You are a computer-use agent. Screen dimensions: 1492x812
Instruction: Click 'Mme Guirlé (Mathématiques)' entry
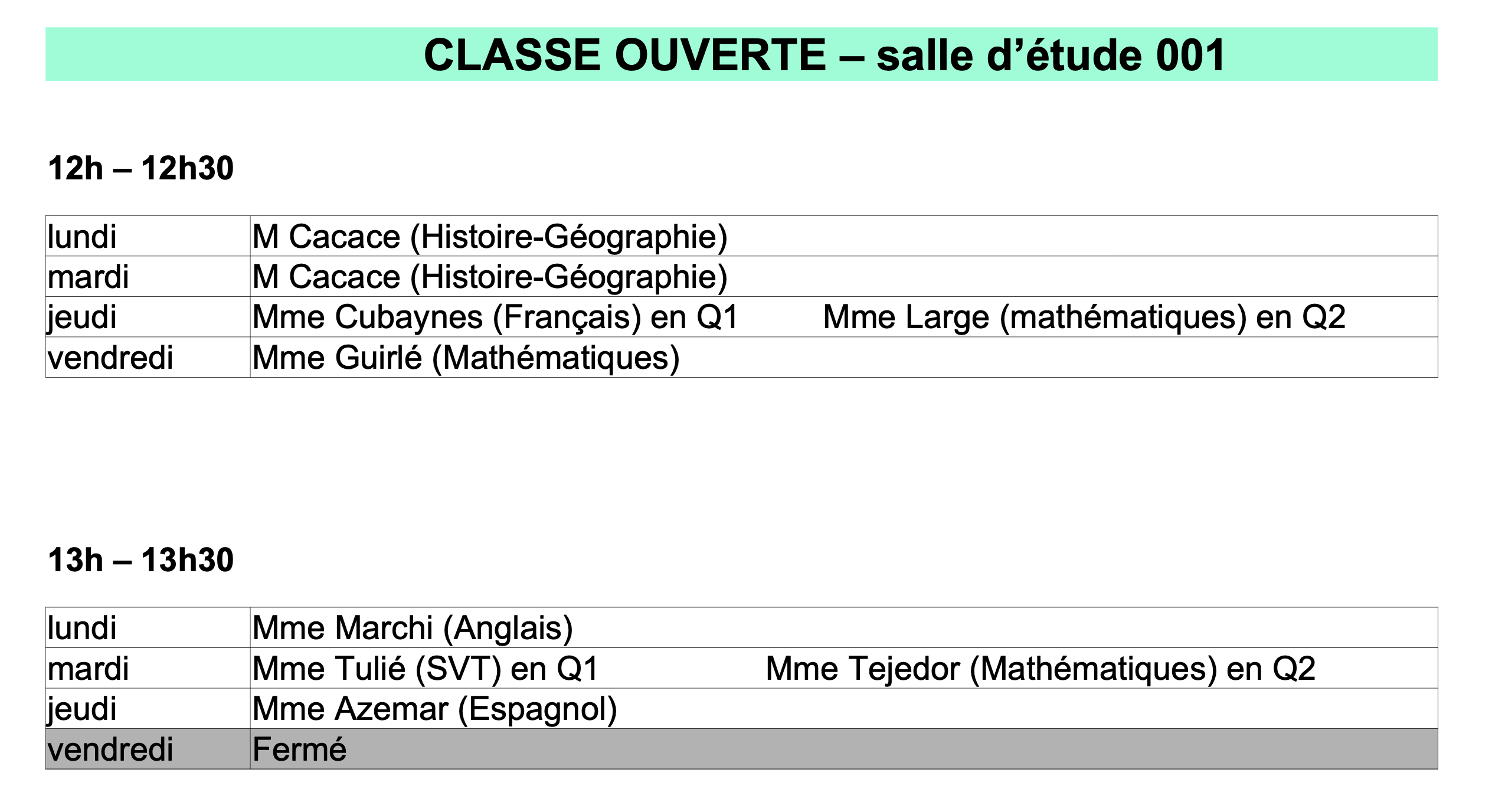[x=466, y=358]
